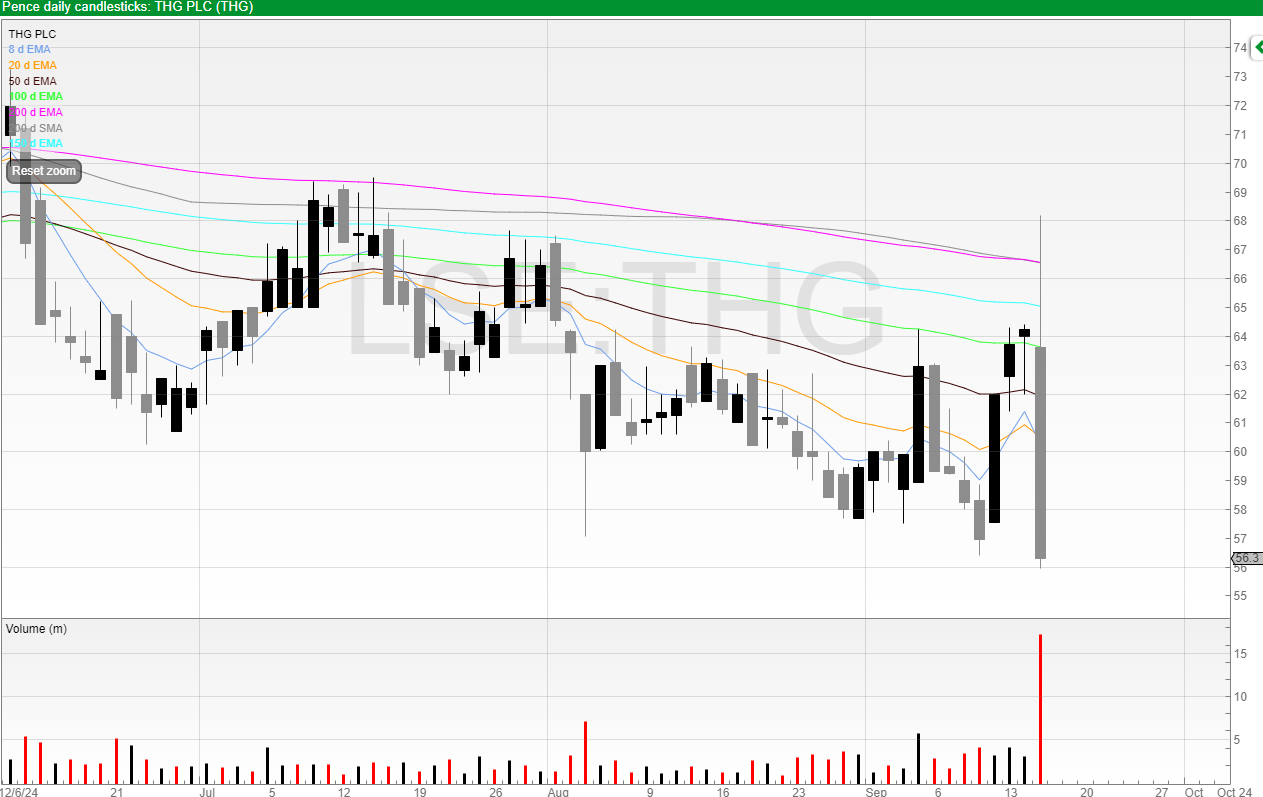Click the 74 price axis label
1263x797 pixels.
(x=1240, y=47)
